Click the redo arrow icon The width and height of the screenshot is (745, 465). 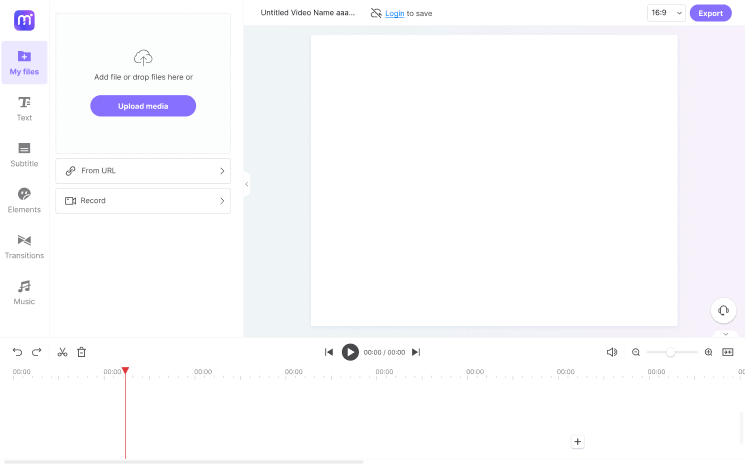point(37,352)
